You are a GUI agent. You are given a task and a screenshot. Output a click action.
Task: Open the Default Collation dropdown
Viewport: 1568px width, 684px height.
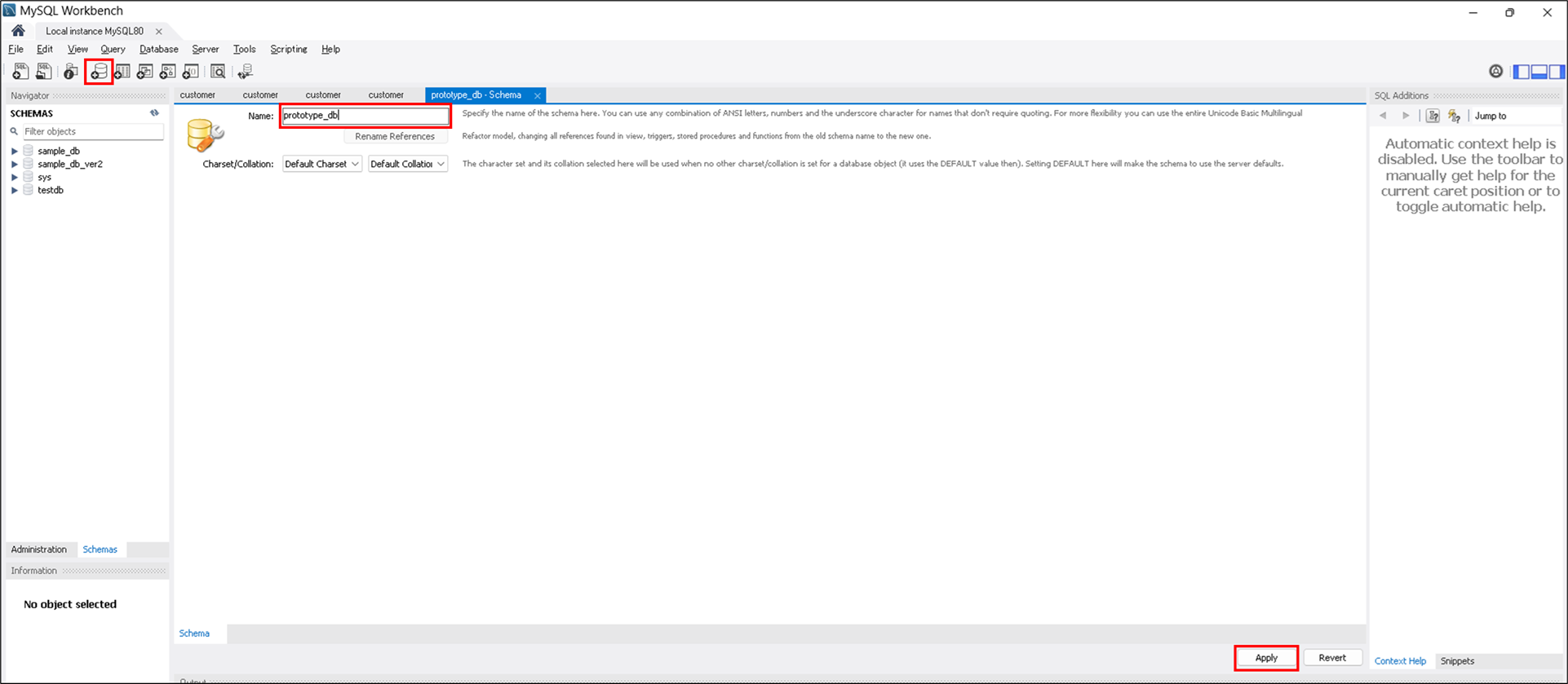pos(408,164)
